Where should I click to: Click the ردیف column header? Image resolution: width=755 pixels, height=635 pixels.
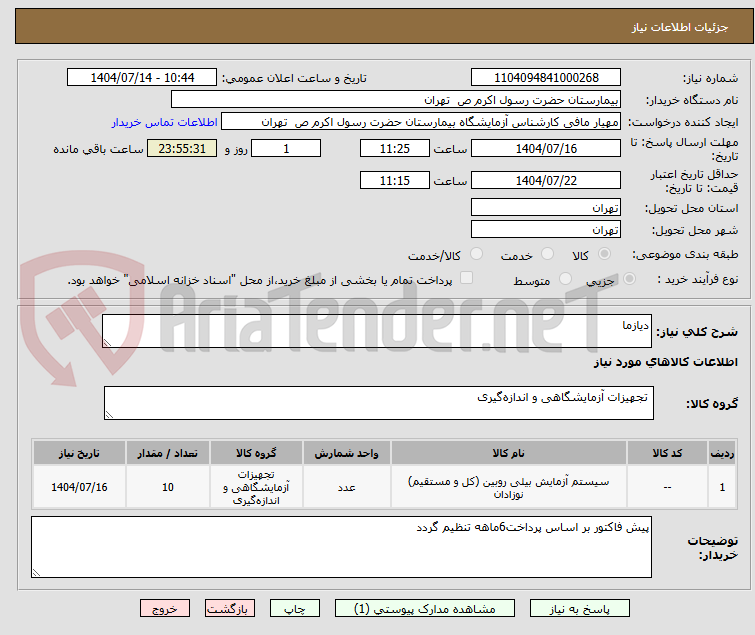[722, 453]
